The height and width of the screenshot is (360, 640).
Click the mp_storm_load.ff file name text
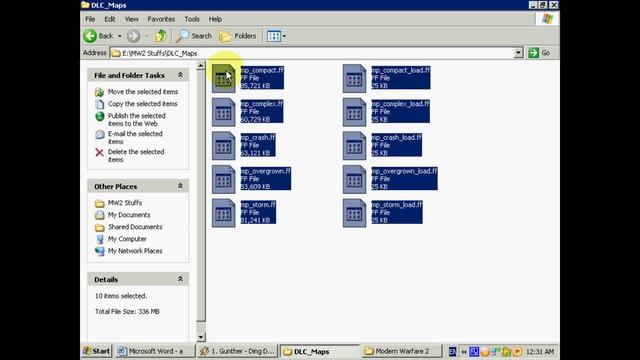(x=397, y=204)
